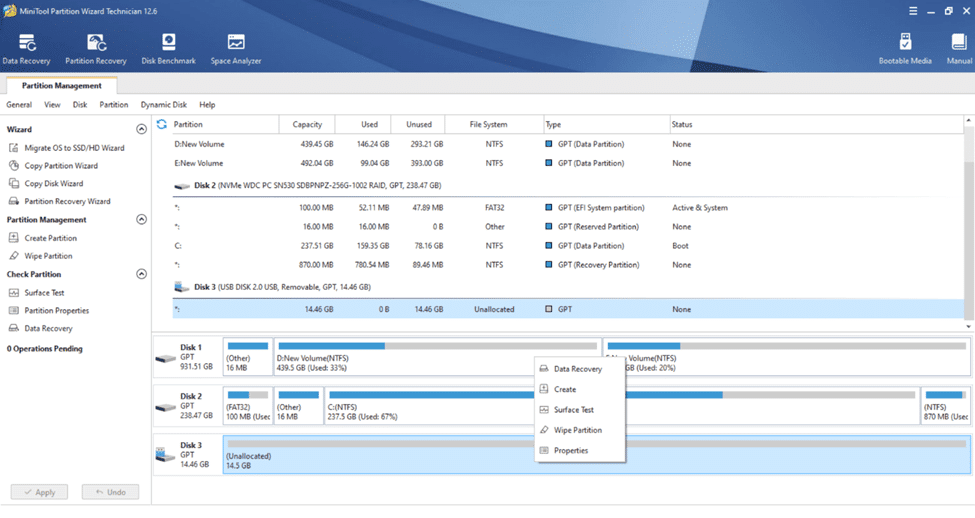Select the 14.46 GB Unallocated row
Image resolution: width=975 pixels, height=518 pixels.
[x=568, y=309]
